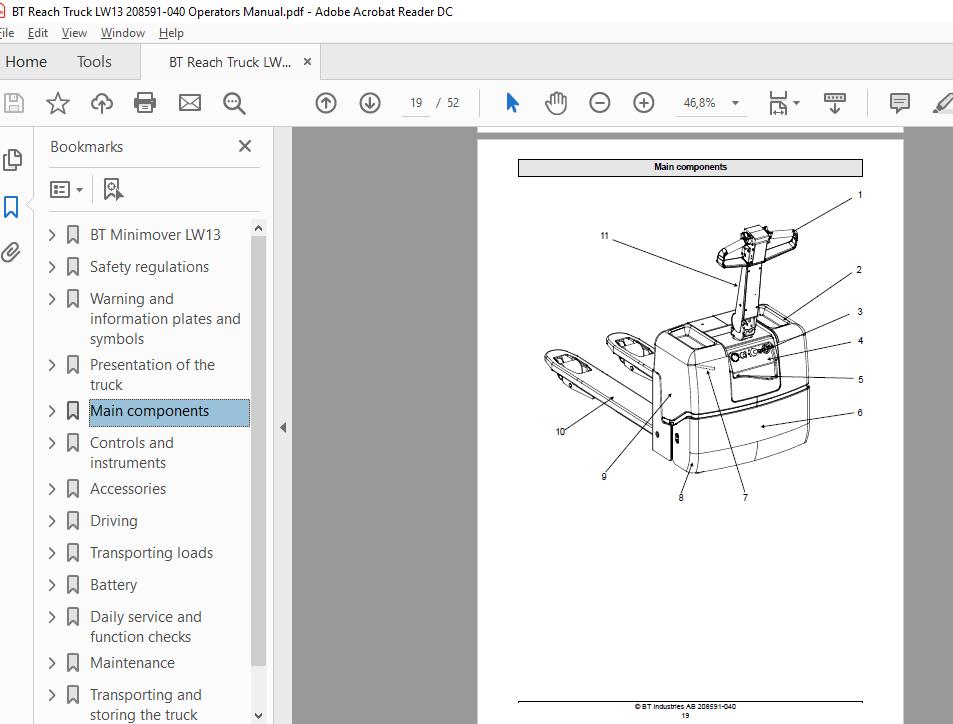Expand the Main components bookmark
The image size is (953, 724).
point(52,411)
